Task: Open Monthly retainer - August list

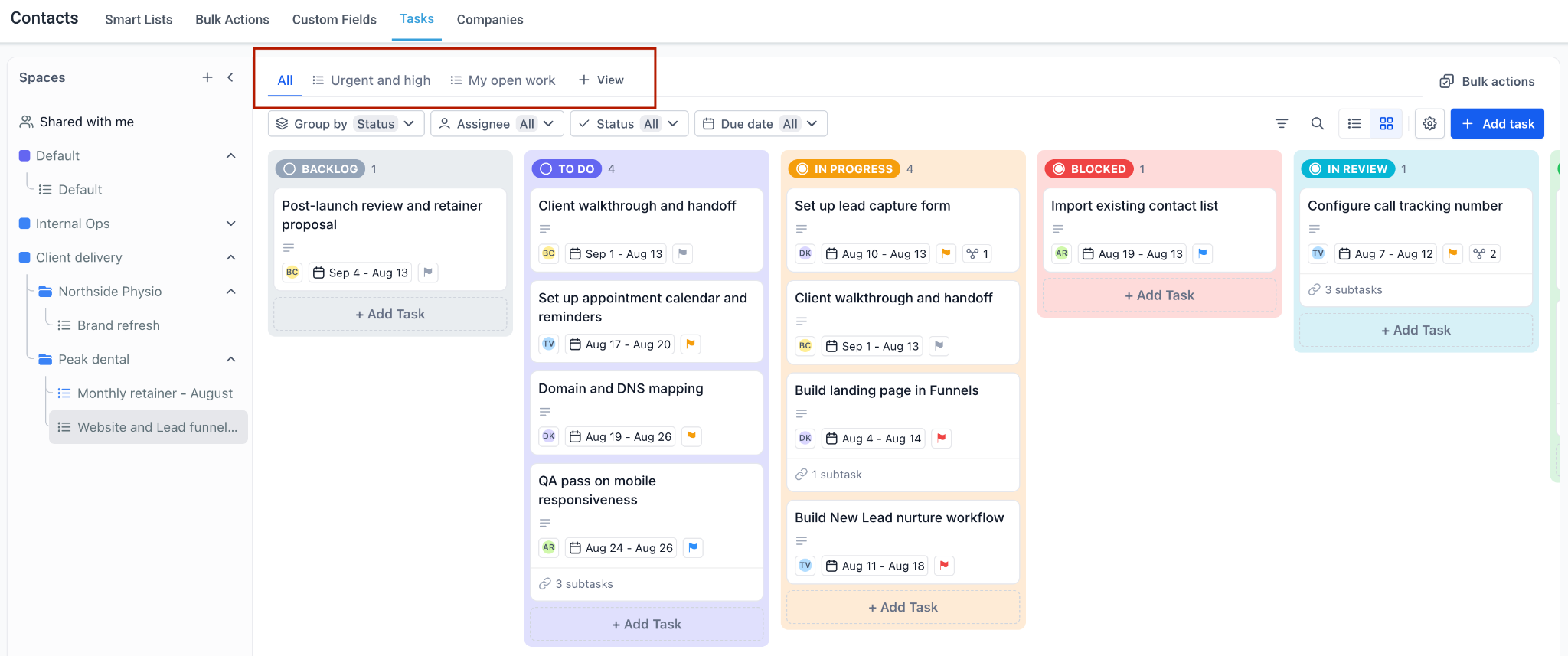Action: [155, 393]
